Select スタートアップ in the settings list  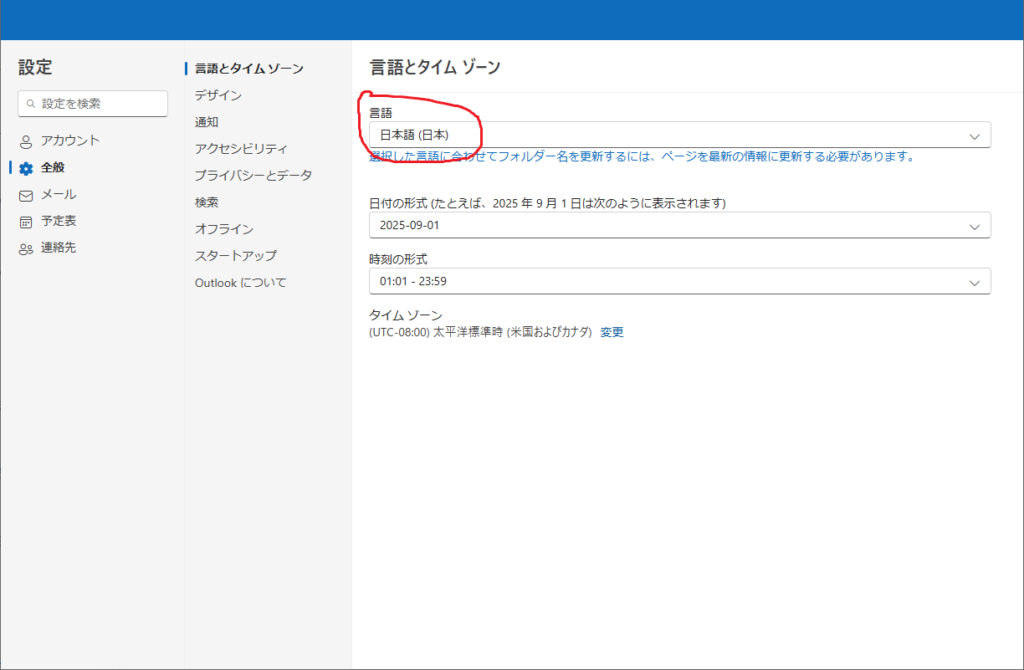point(235,256)
